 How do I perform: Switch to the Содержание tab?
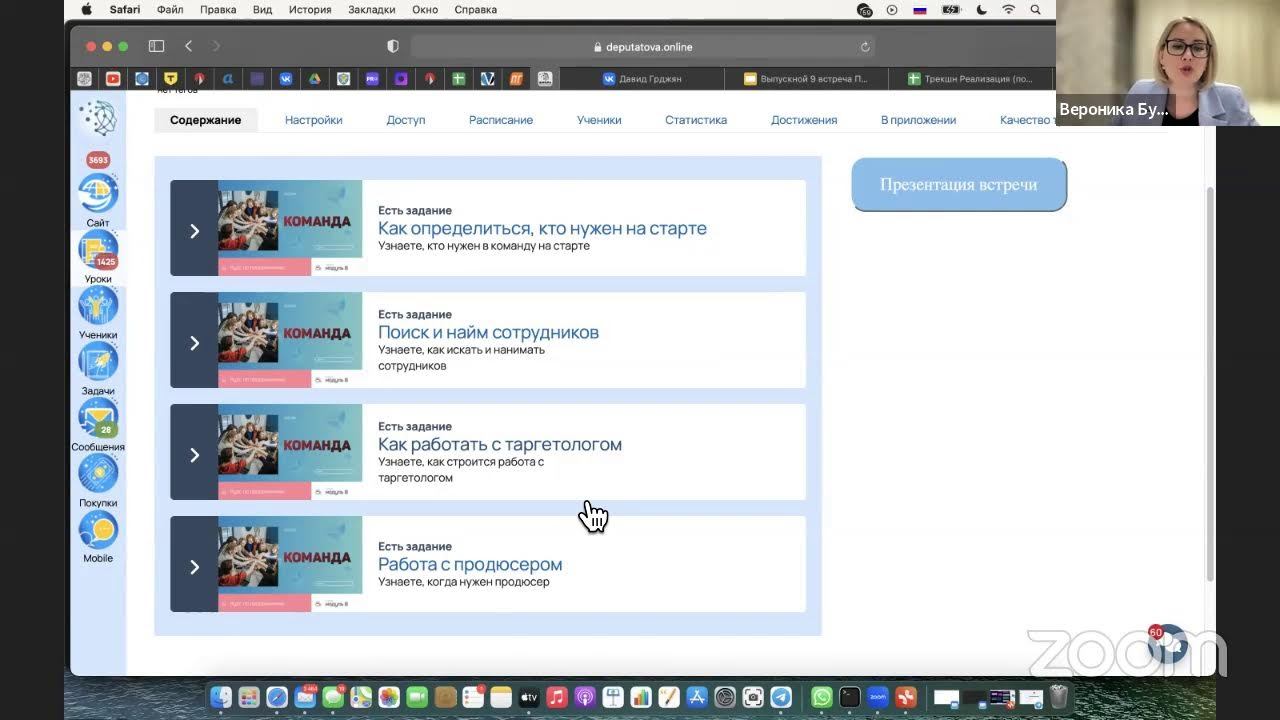click(x=205, y=120)
